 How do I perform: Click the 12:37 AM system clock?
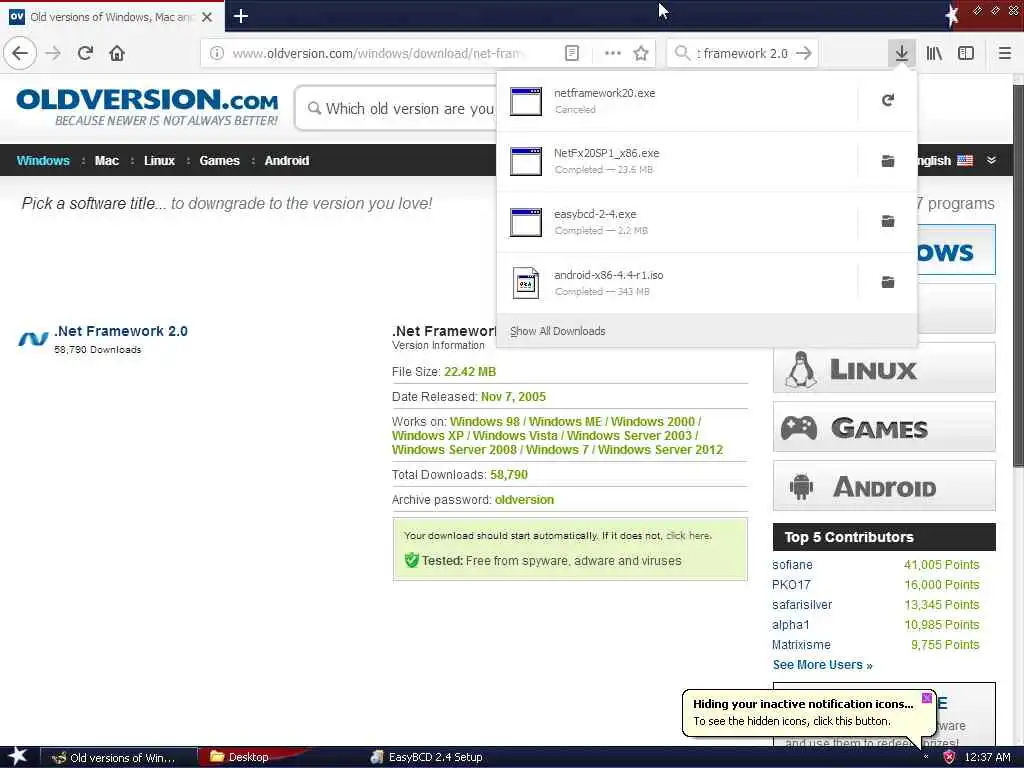click(x=987, y=757)
